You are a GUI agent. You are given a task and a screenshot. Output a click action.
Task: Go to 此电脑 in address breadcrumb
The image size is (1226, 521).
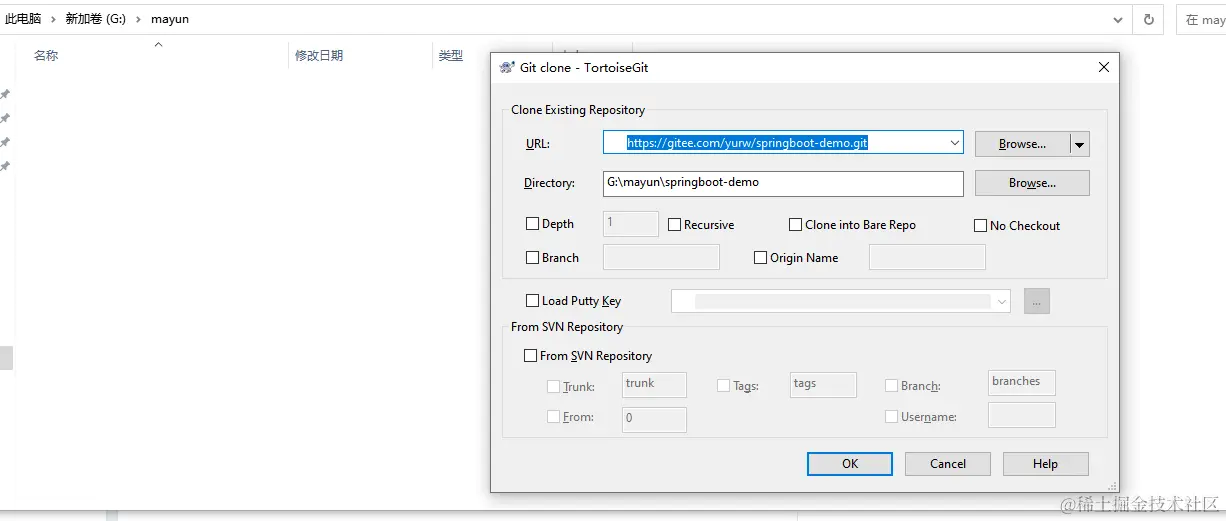[x=23, y=19]
